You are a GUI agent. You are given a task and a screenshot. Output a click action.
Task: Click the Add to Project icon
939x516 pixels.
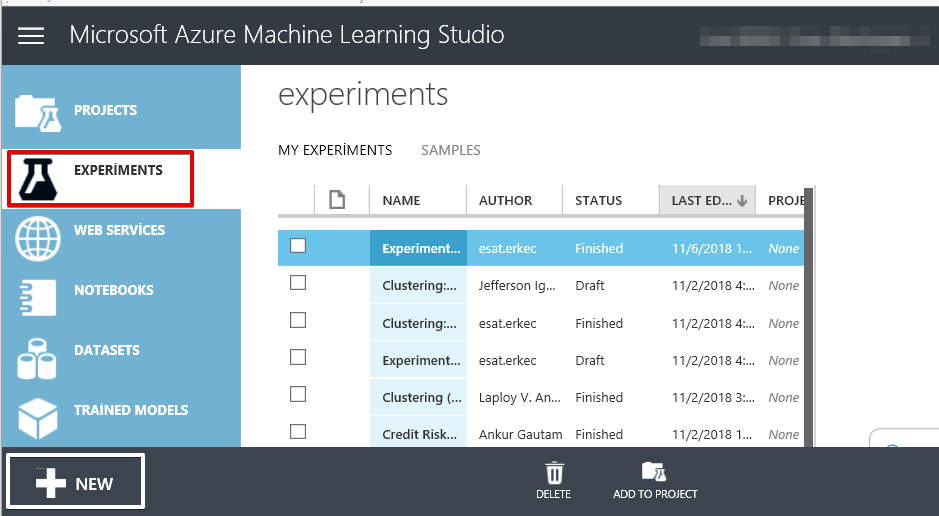pos(654,474)
